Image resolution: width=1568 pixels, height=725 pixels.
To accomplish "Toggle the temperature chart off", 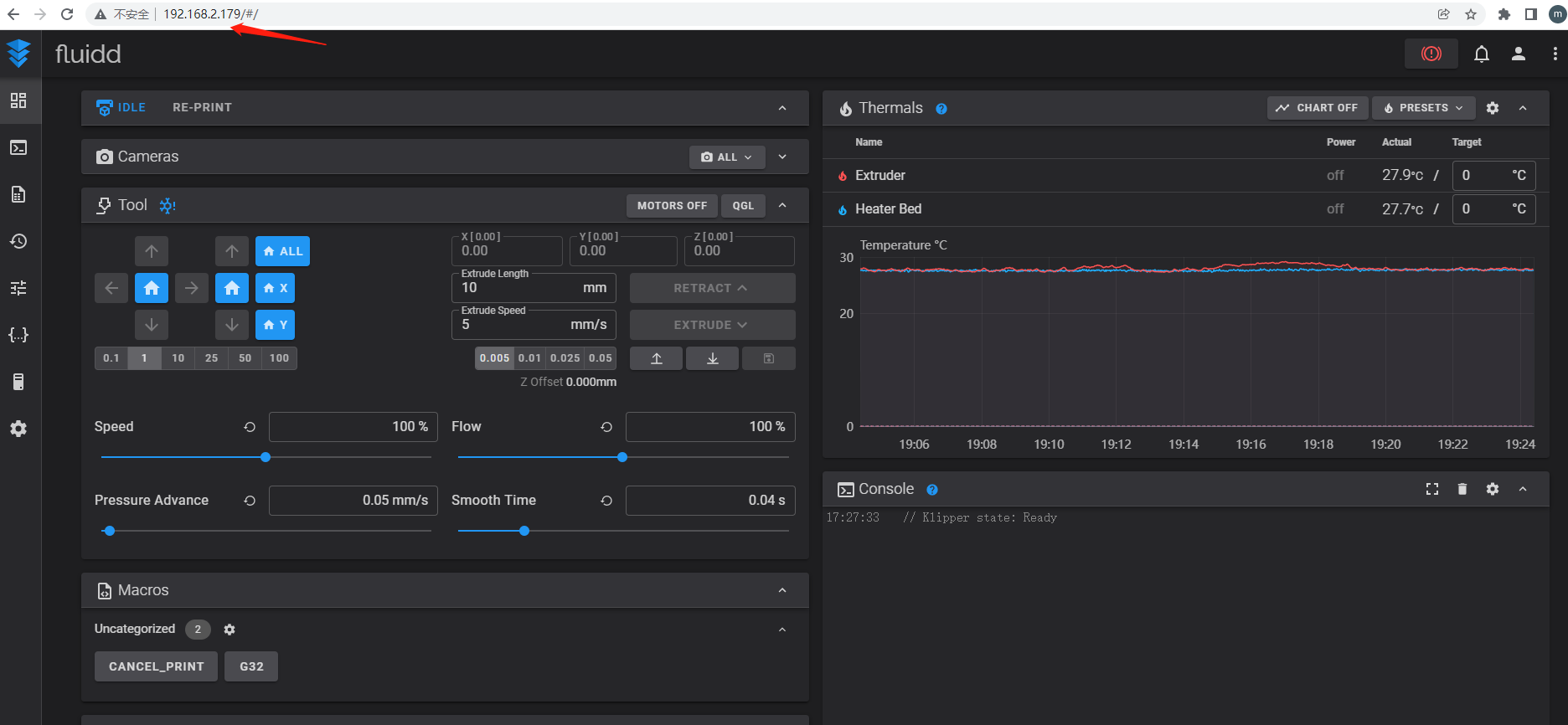I will pyautogui.click(x=1317, y=108).
